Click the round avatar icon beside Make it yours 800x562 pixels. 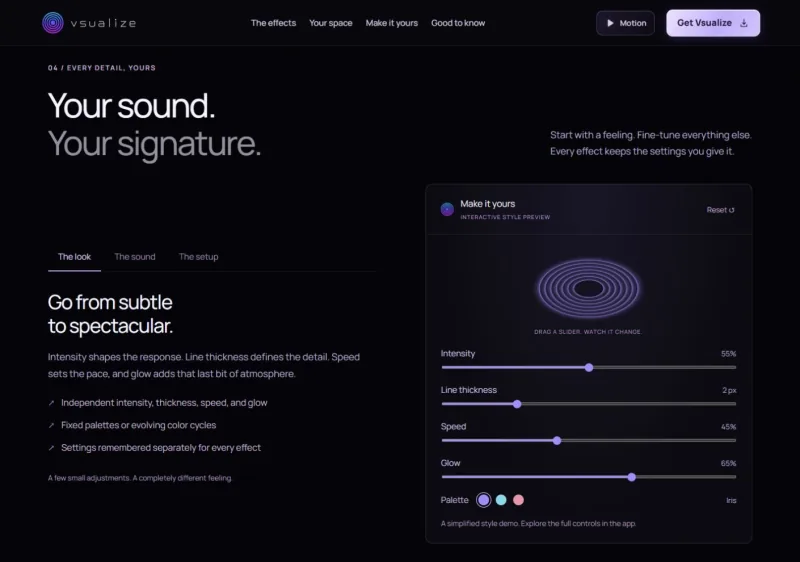point(447,210)
